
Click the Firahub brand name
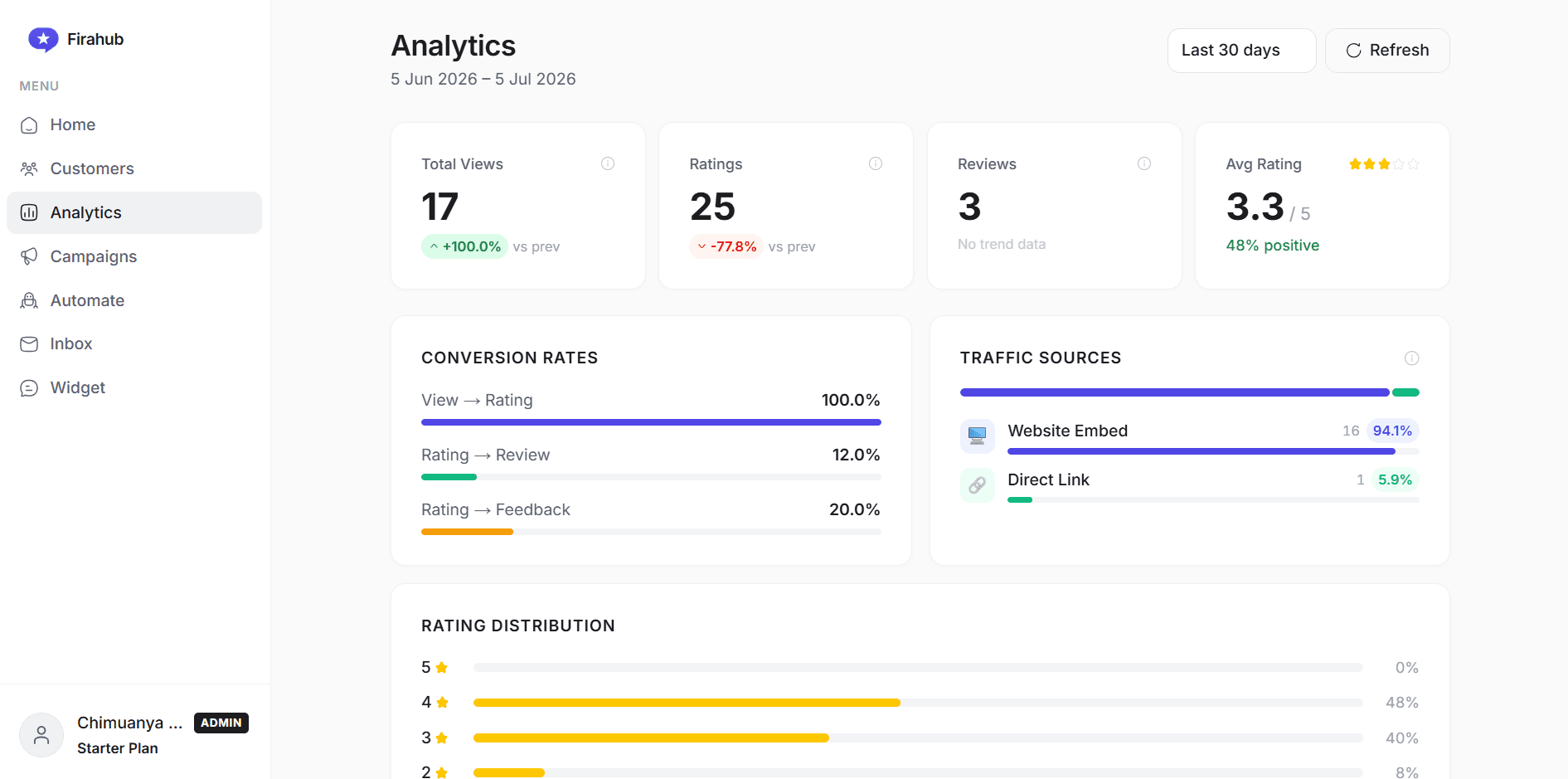pos(95,39)
